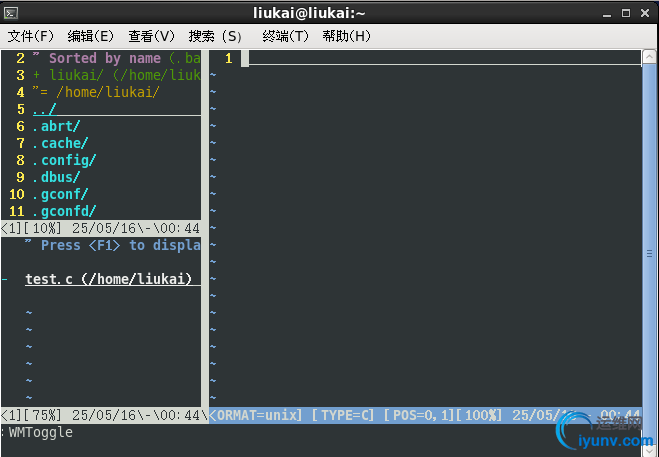
Task: Select the .abrt/ directory
Action: click(56, 126)
